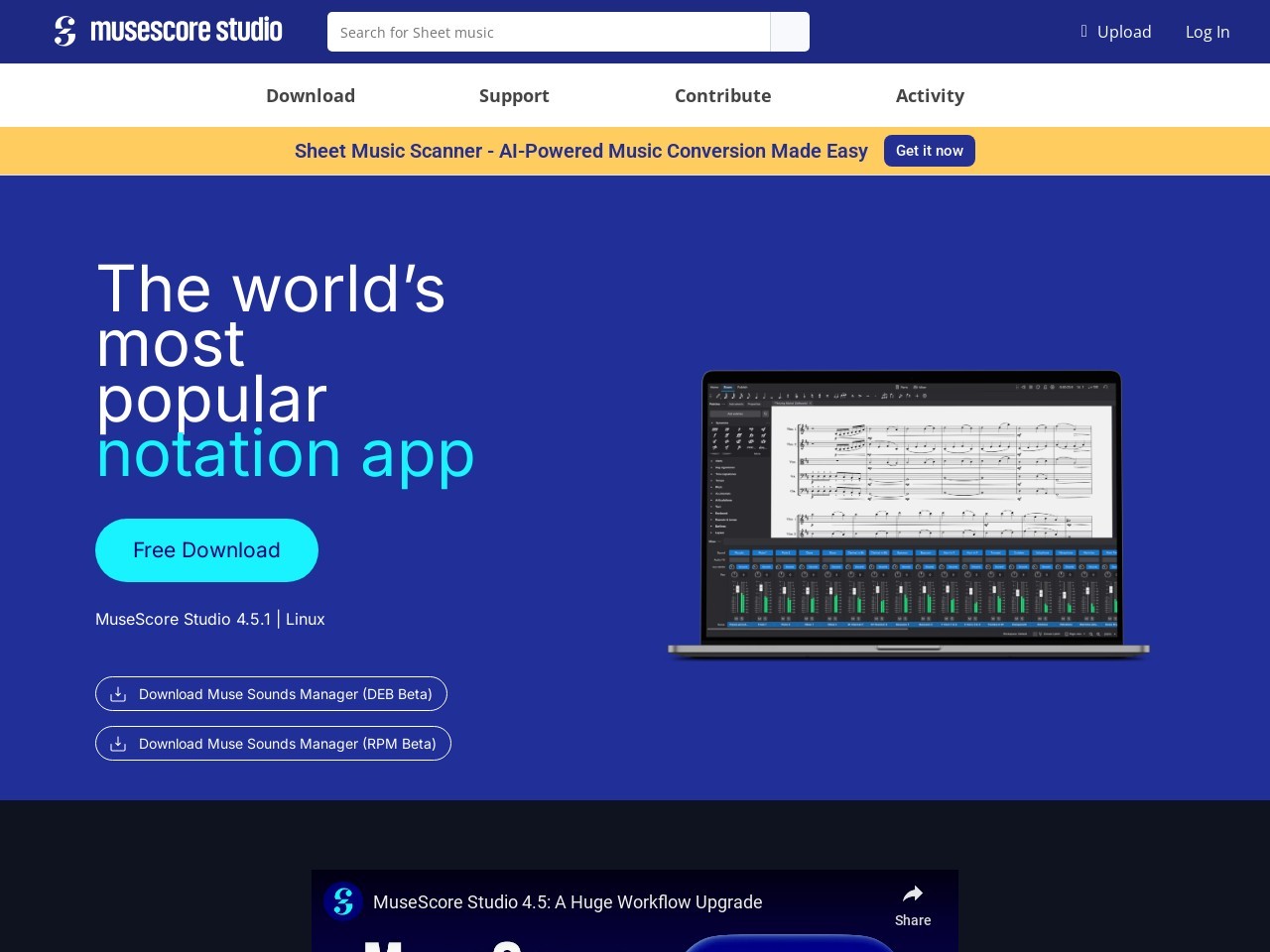Click the laptop screenshot of MuseScore Studio
The width and height of the screenshot is (1270, 952).
point(909,514)
